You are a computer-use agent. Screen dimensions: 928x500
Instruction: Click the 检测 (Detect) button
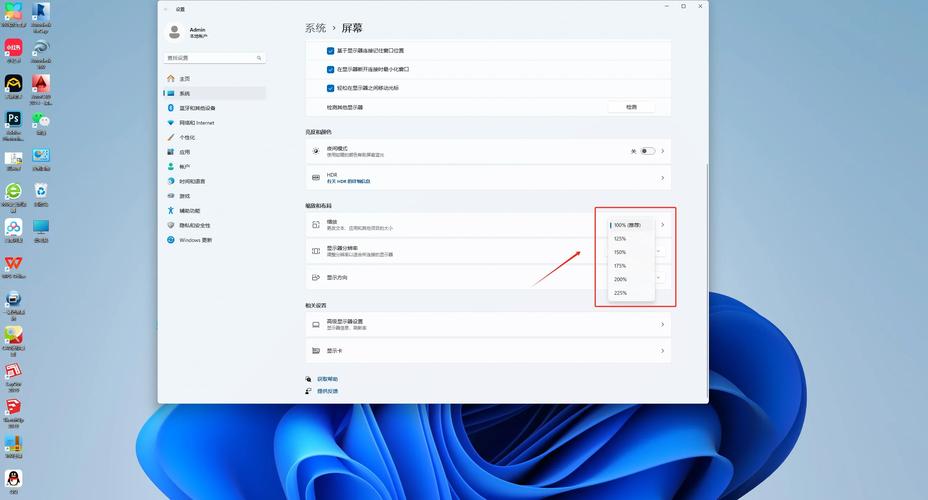[x=631, y=107]
